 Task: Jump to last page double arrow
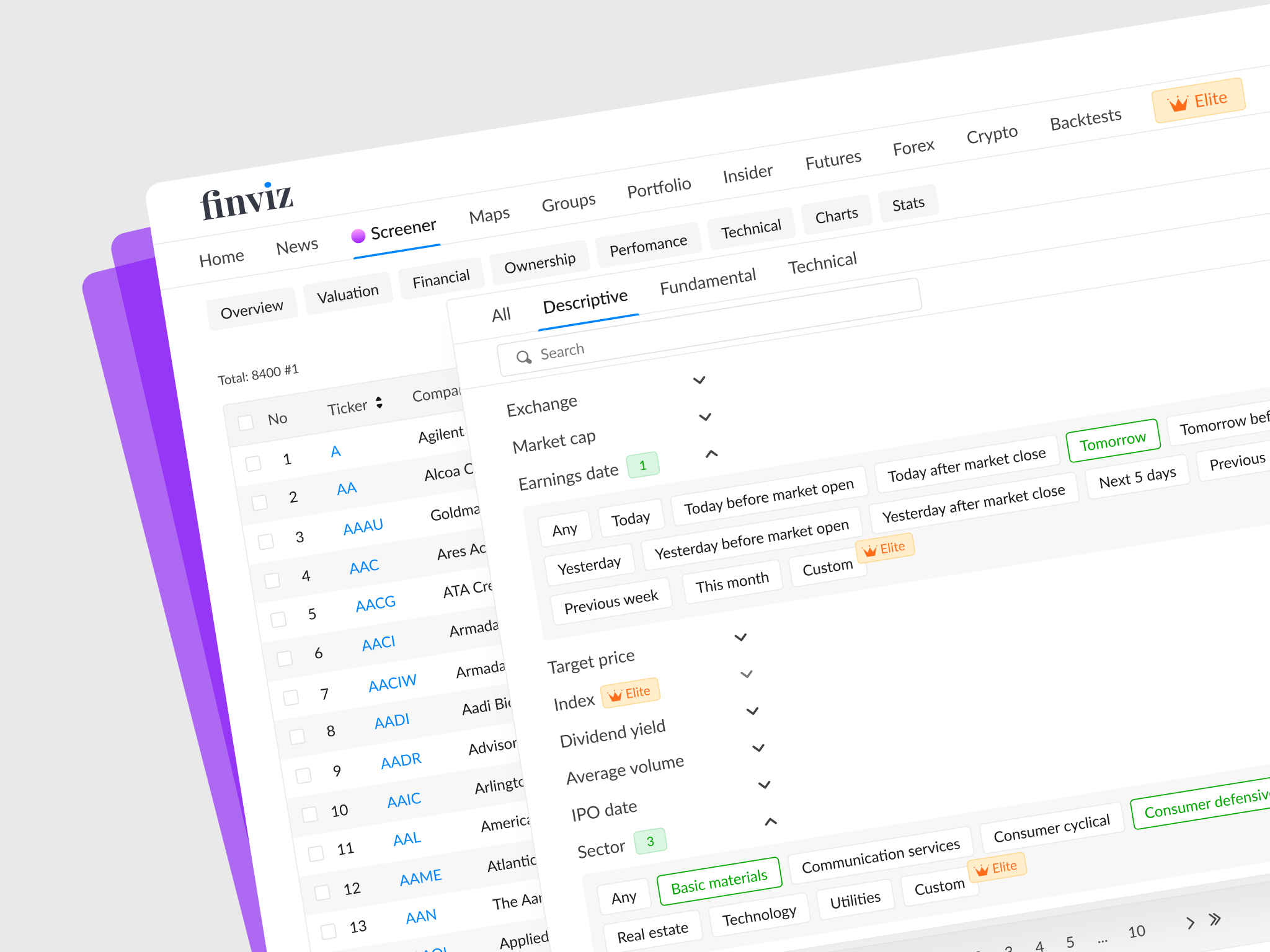(x=1215, y=919)
